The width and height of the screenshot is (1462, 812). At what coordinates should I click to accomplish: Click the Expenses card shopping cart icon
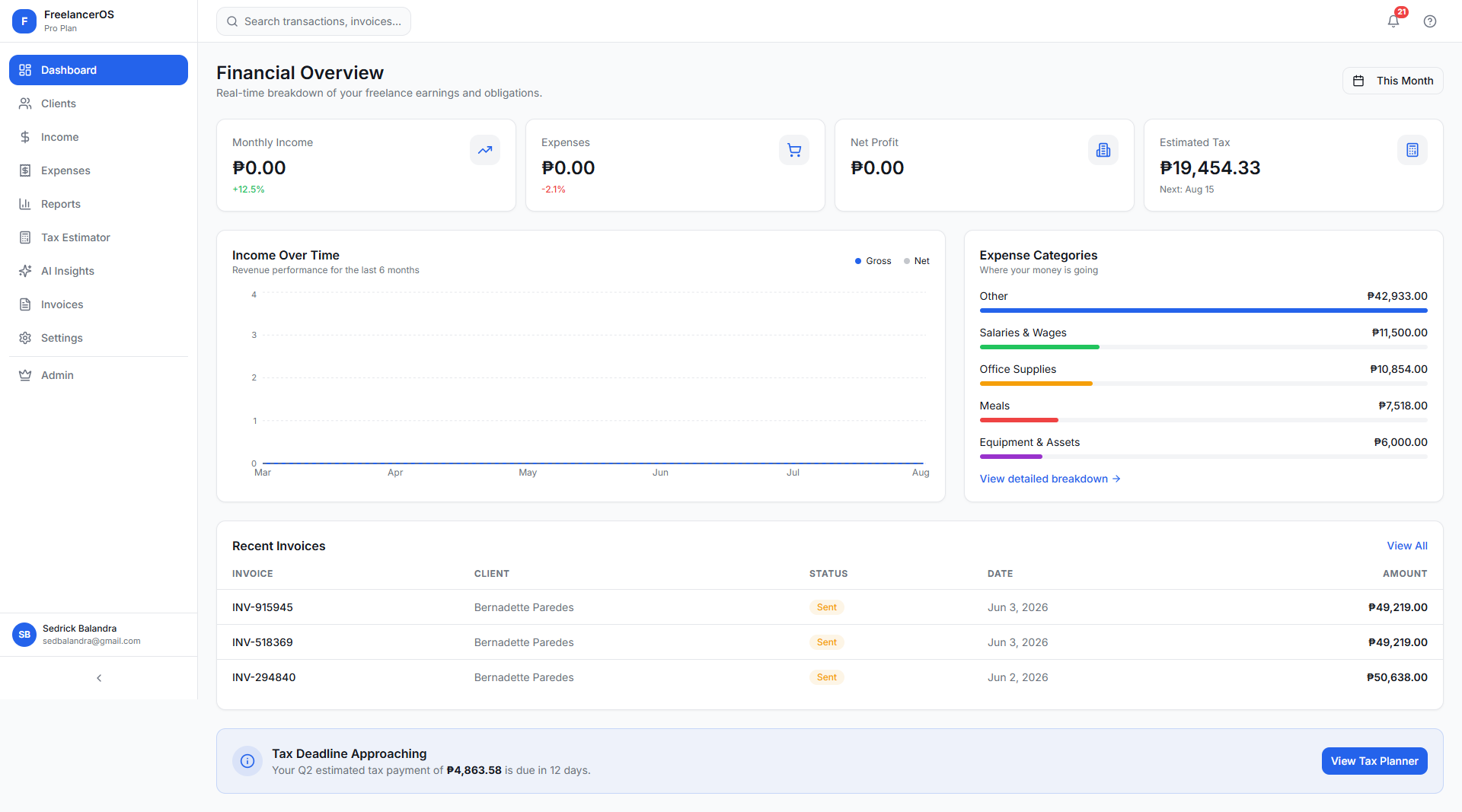click(794, 150)
